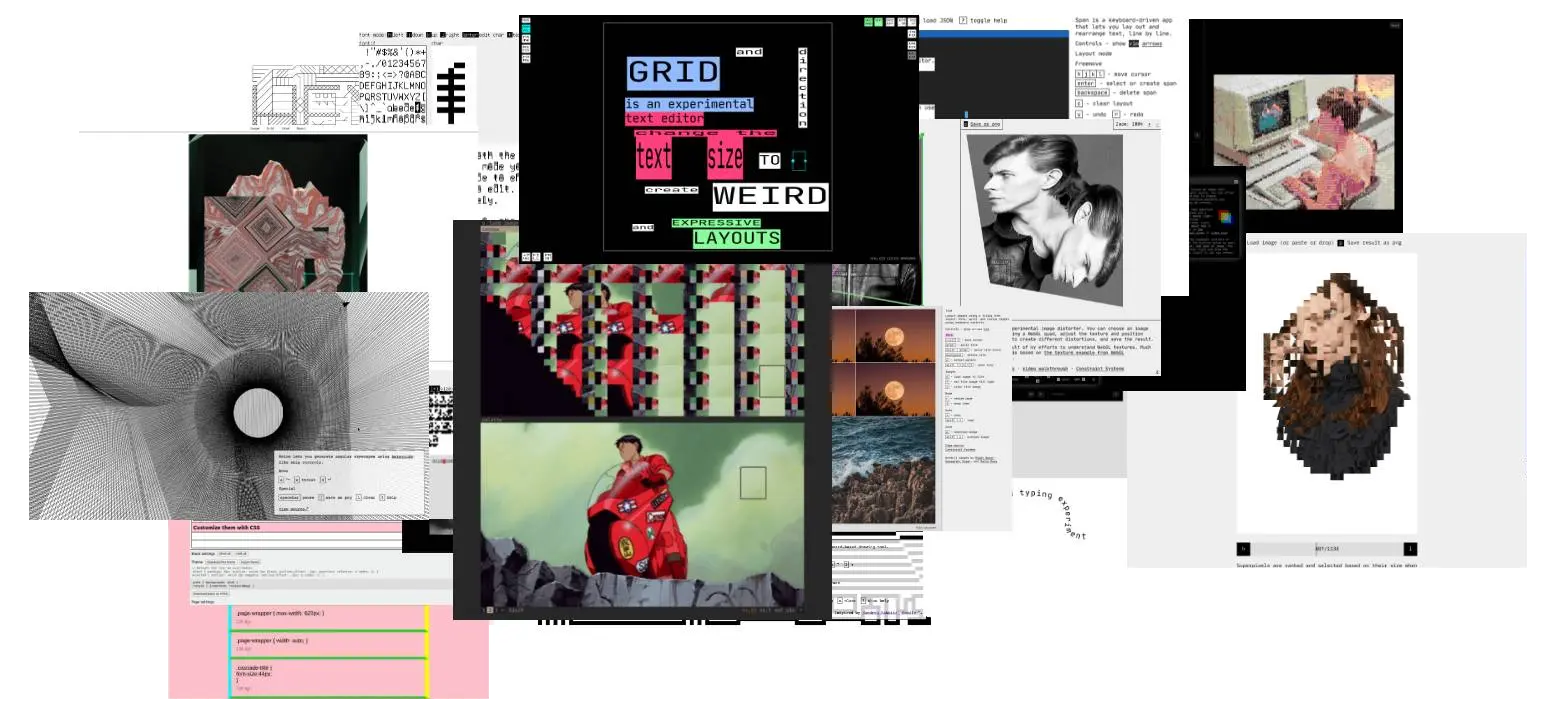Image resolution: width=1565 pixels, height=717 pixels.
Task: Click the ".page-wrapper { width: auto; }" CSS row
Action: point(328,643)
